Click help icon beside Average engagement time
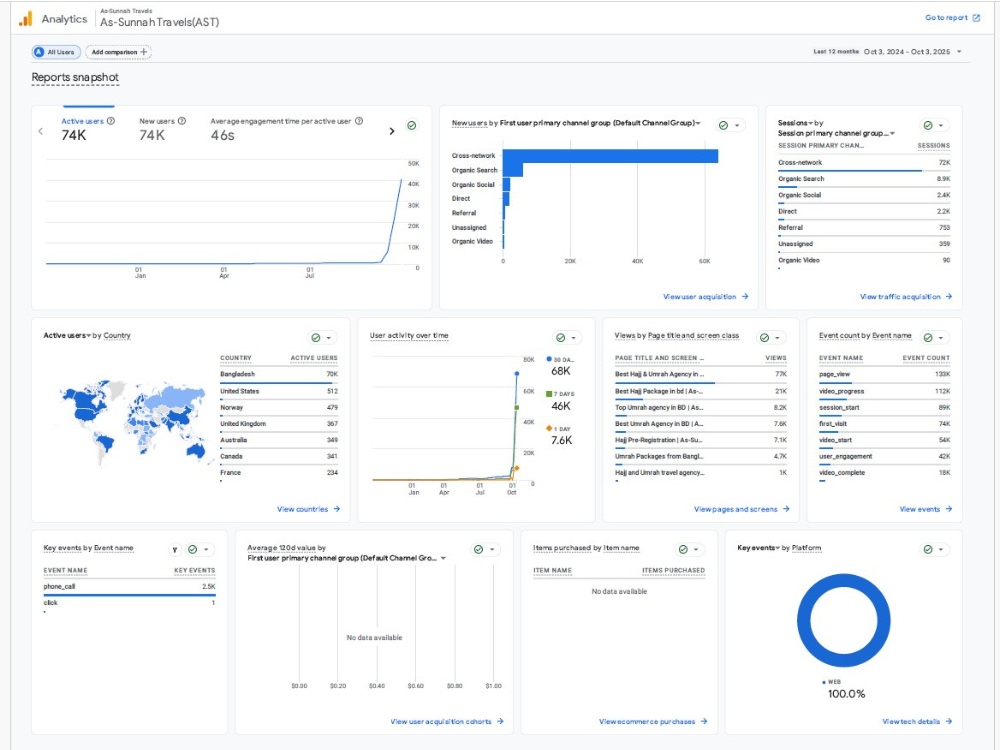Image resolution: width=1000 pixels, height=750 pixels. click(359, 121)
